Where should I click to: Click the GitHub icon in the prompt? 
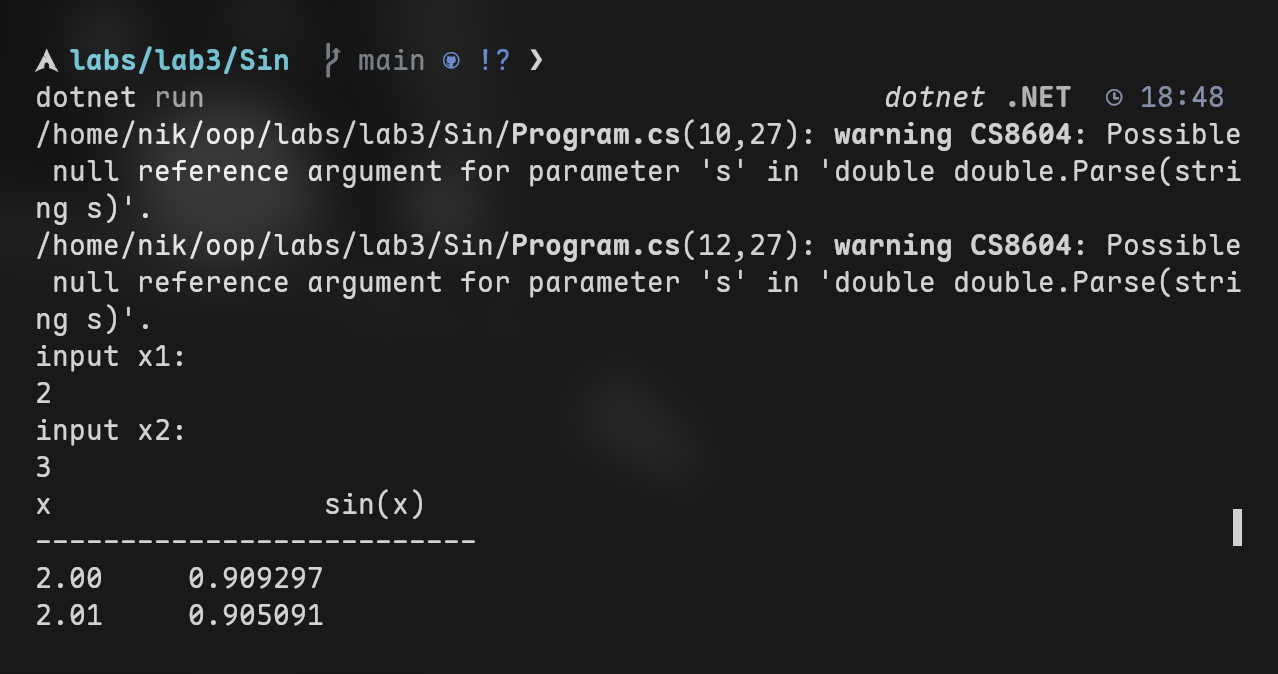click(x=451, y=61)
